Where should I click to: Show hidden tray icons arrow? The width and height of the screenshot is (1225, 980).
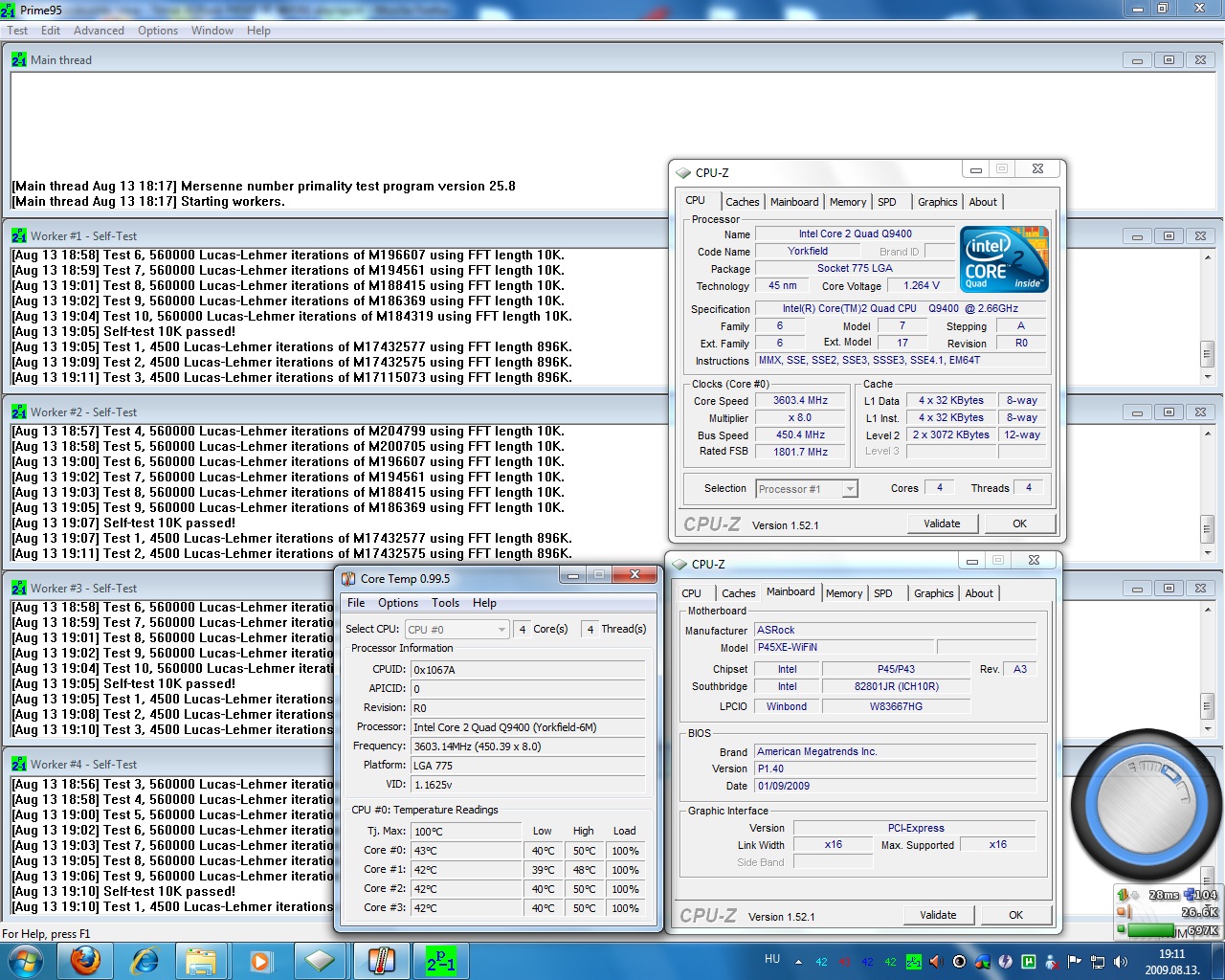[798, 962]
